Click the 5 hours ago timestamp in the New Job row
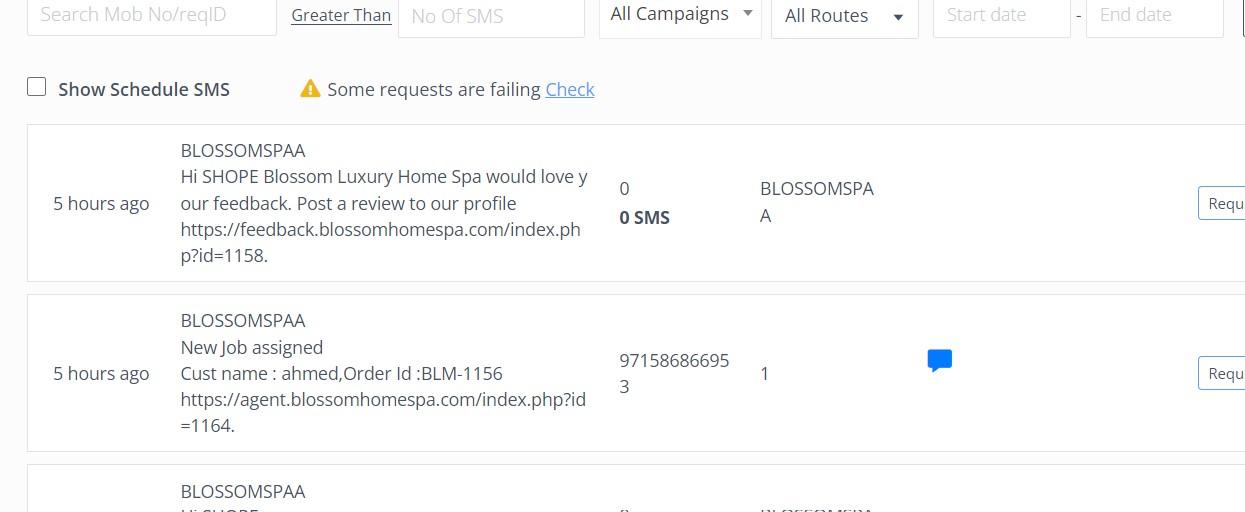 click(x=101, y=373)
